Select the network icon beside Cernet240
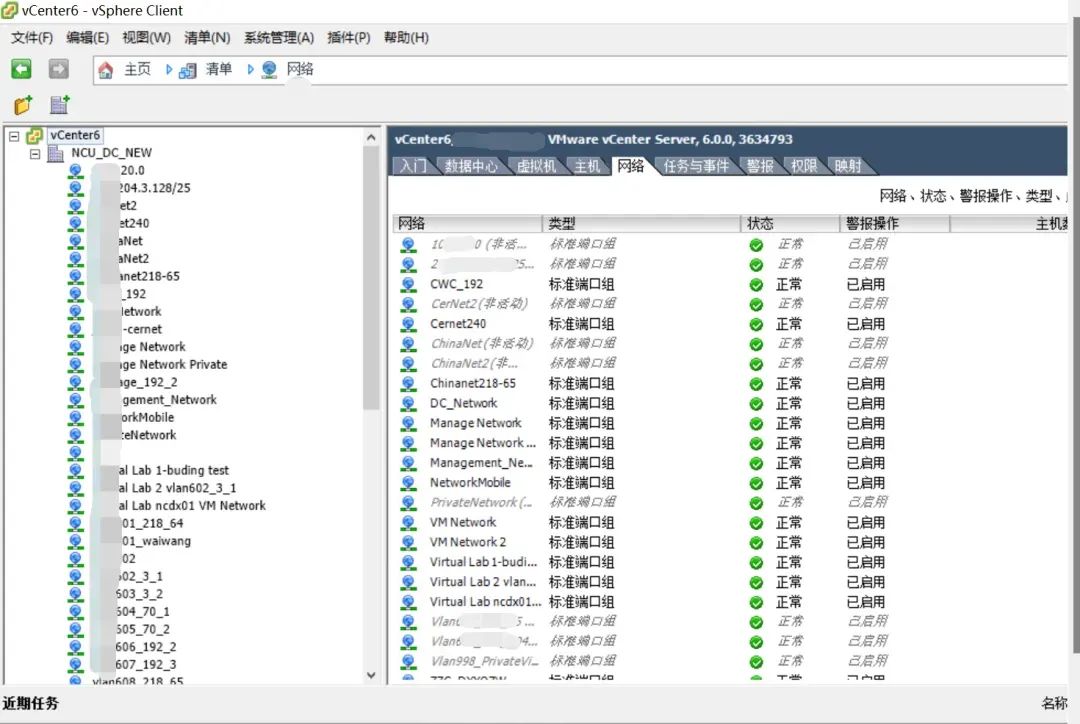The width and height of the screenshot is (1080, 724). 409,323
